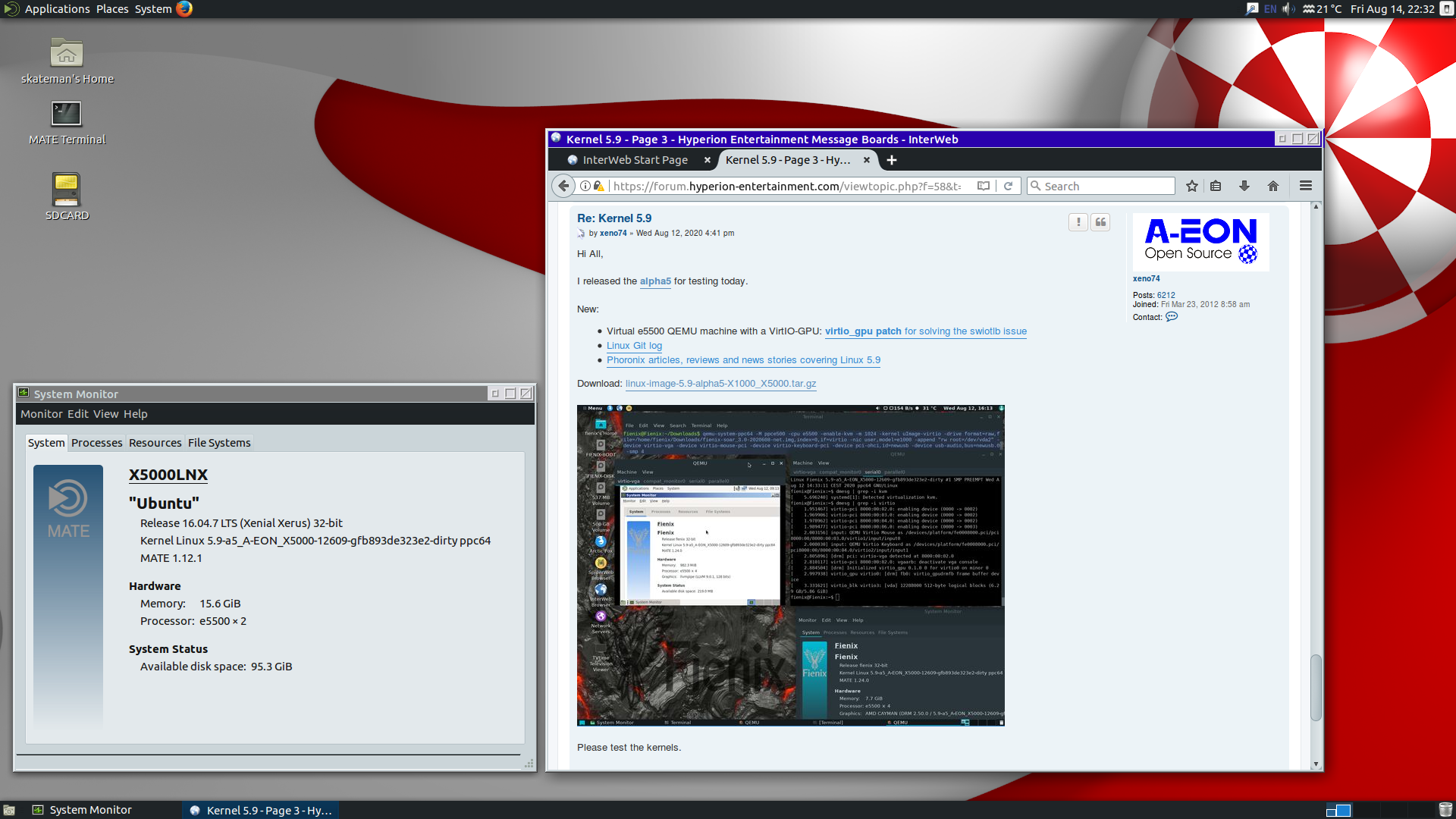This screenshot has width=1456, height=819.
Task: Click site information icon in address bar
Action: coord(585,186)
